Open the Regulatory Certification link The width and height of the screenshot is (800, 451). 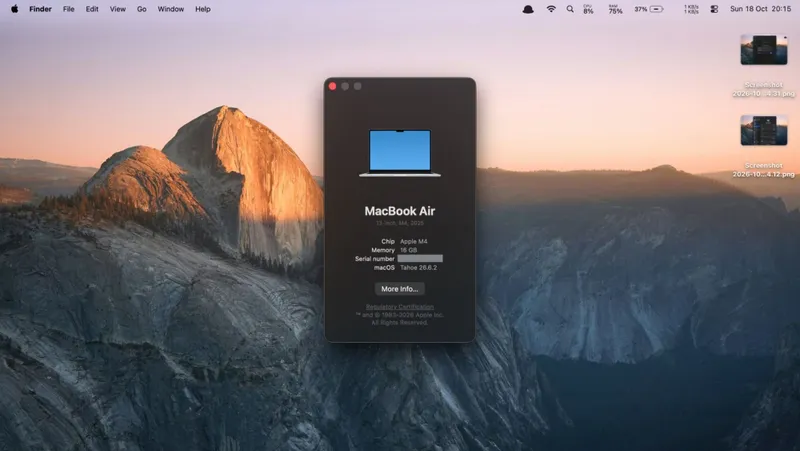[399, 307]
